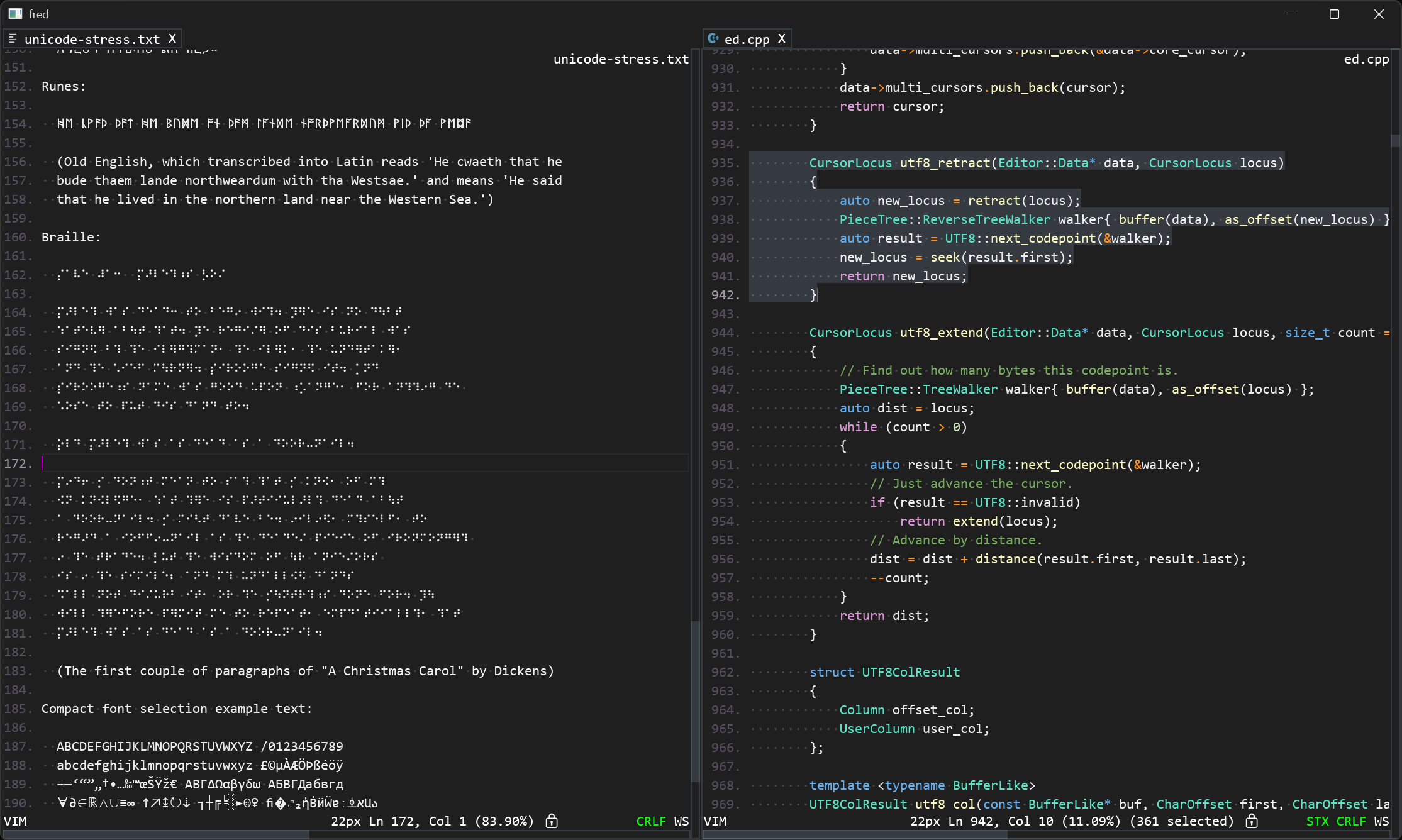Click right pane horizontal scrollbar thumb
Image resolution: width=1402 pixels, height=840 pixels.
coord(855,835)
